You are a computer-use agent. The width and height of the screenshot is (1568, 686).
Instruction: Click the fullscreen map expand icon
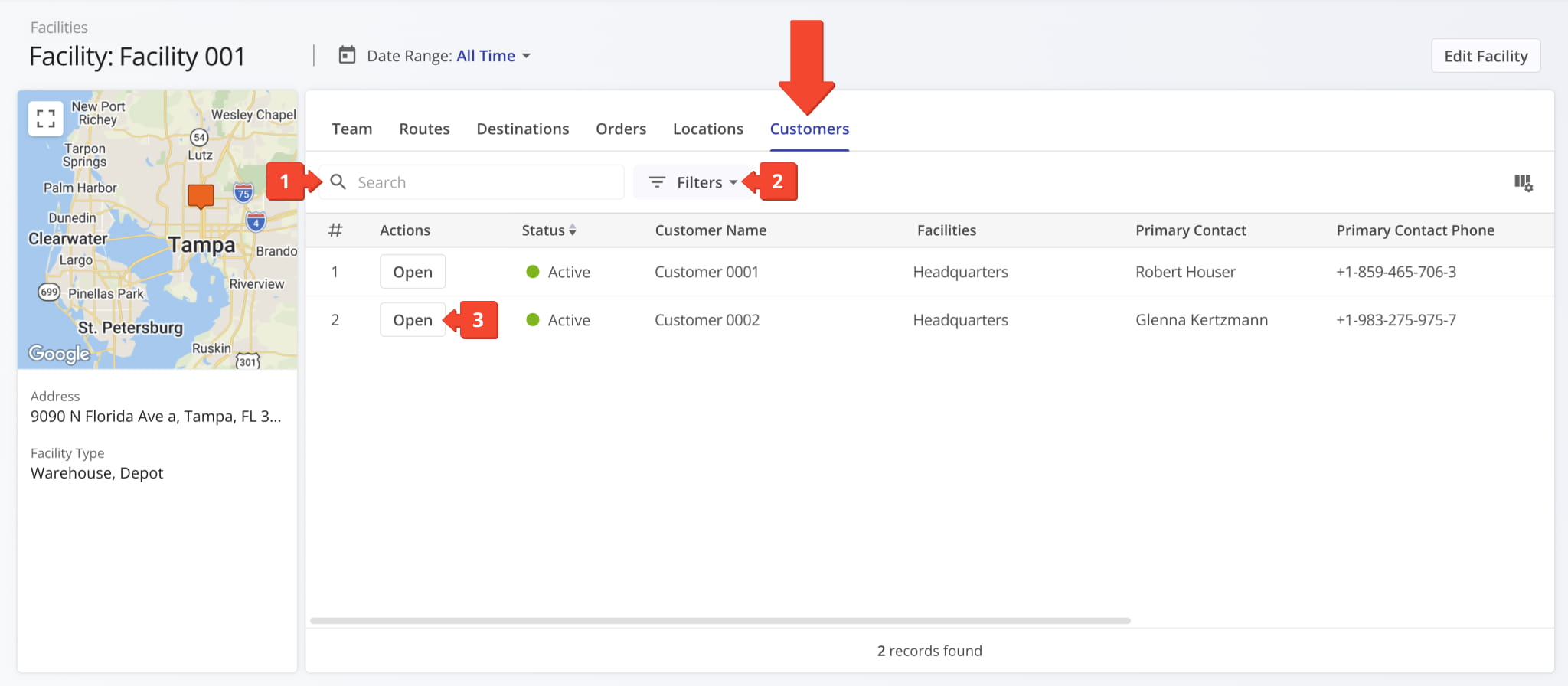tap(46, 118)
